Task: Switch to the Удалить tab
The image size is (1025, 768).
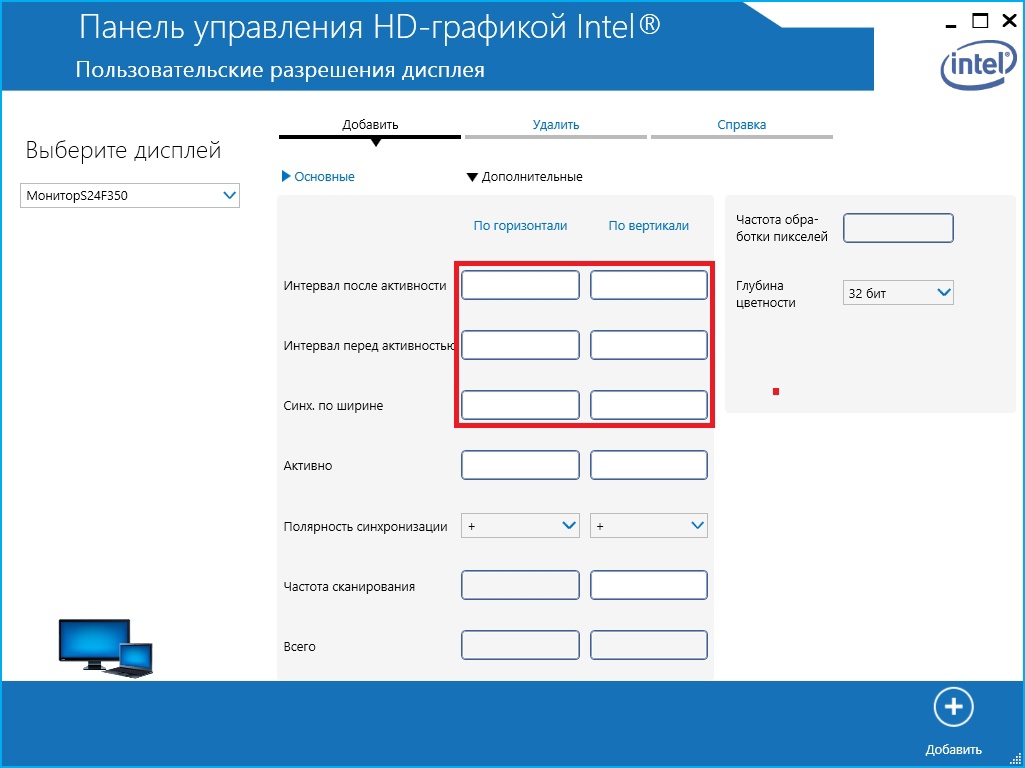Action: click(556, 125)
